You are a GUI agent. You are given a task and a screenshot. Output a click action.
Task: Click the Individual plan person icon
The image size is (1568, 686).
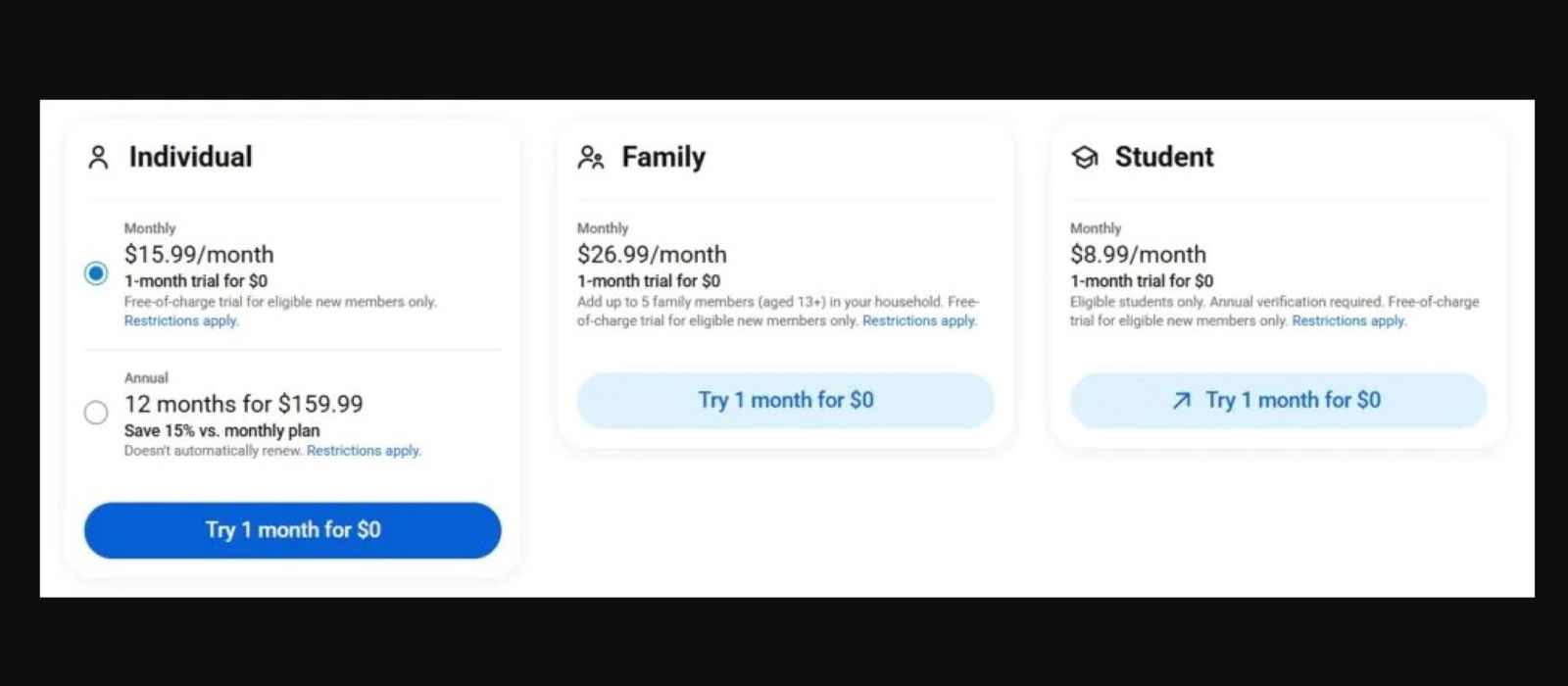coord(98,158)
